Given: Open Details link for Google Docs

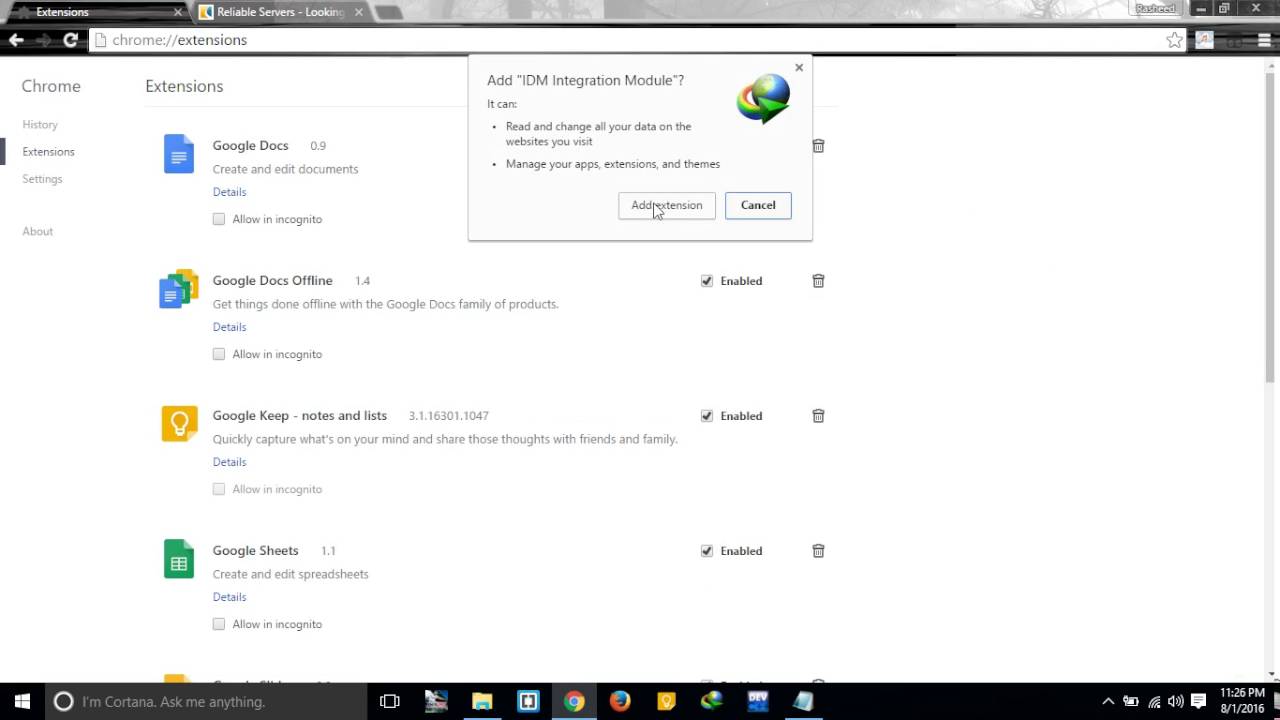Looking at the screenshot, I should tap(229, 192).
